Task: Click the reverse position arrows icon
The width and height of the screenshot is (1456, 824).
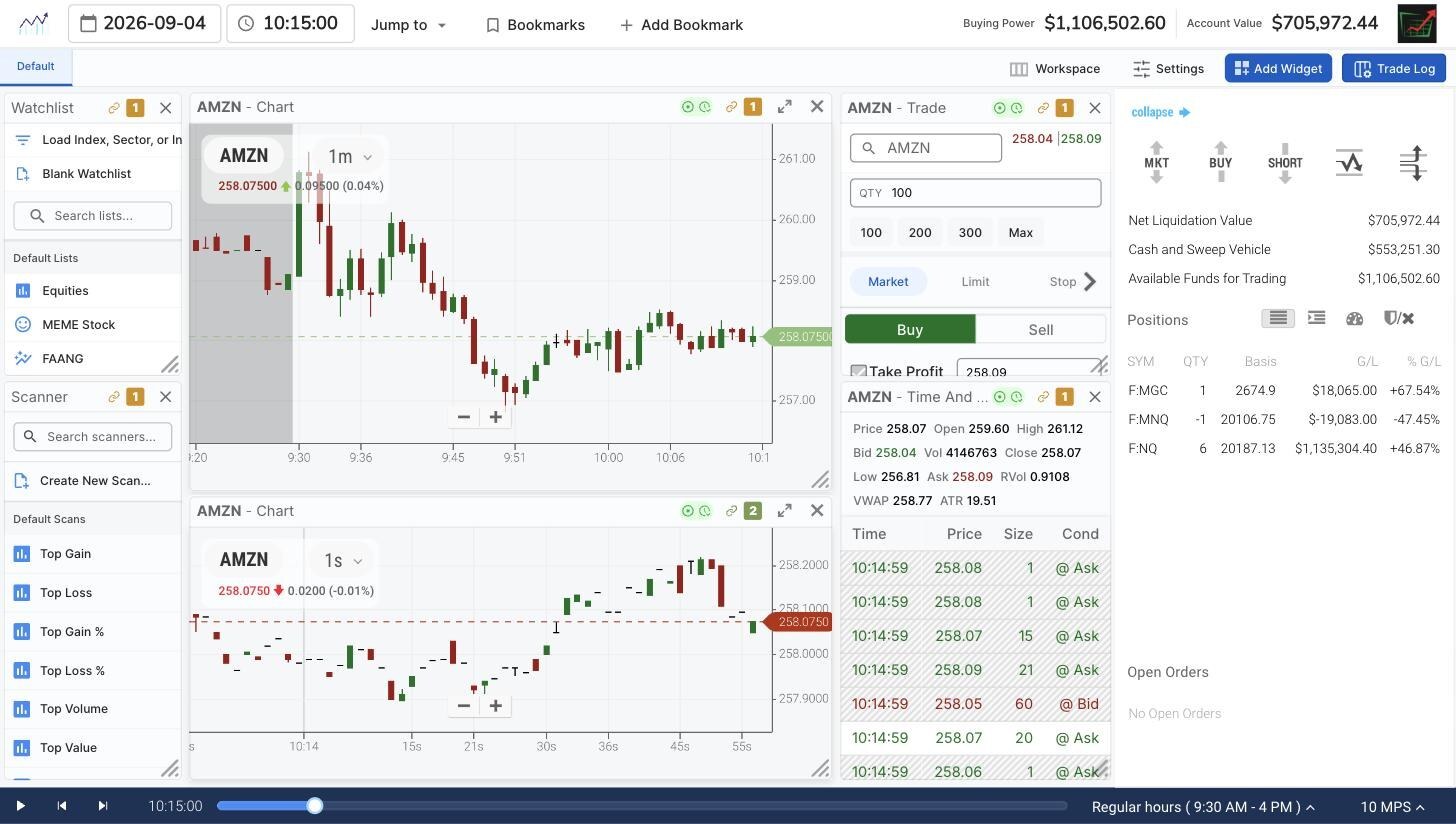Action: click(x=1413, y=163)
